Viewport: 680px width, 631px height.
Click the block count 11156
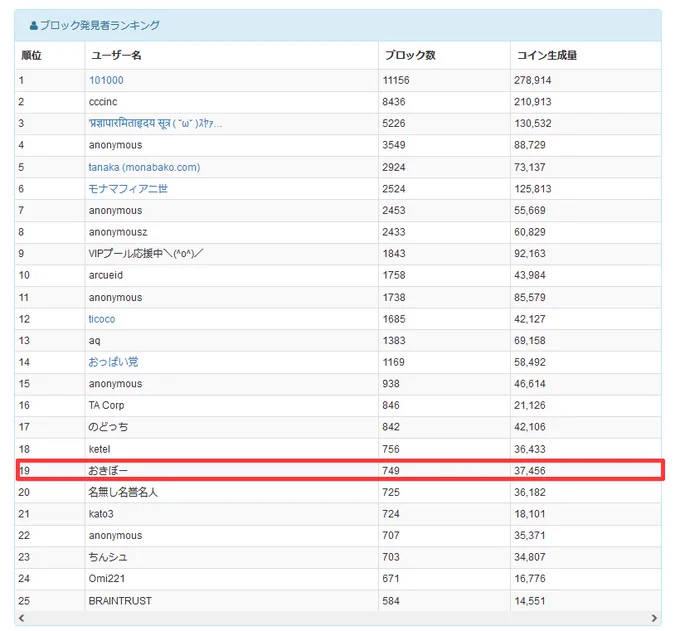coord(396,80)
